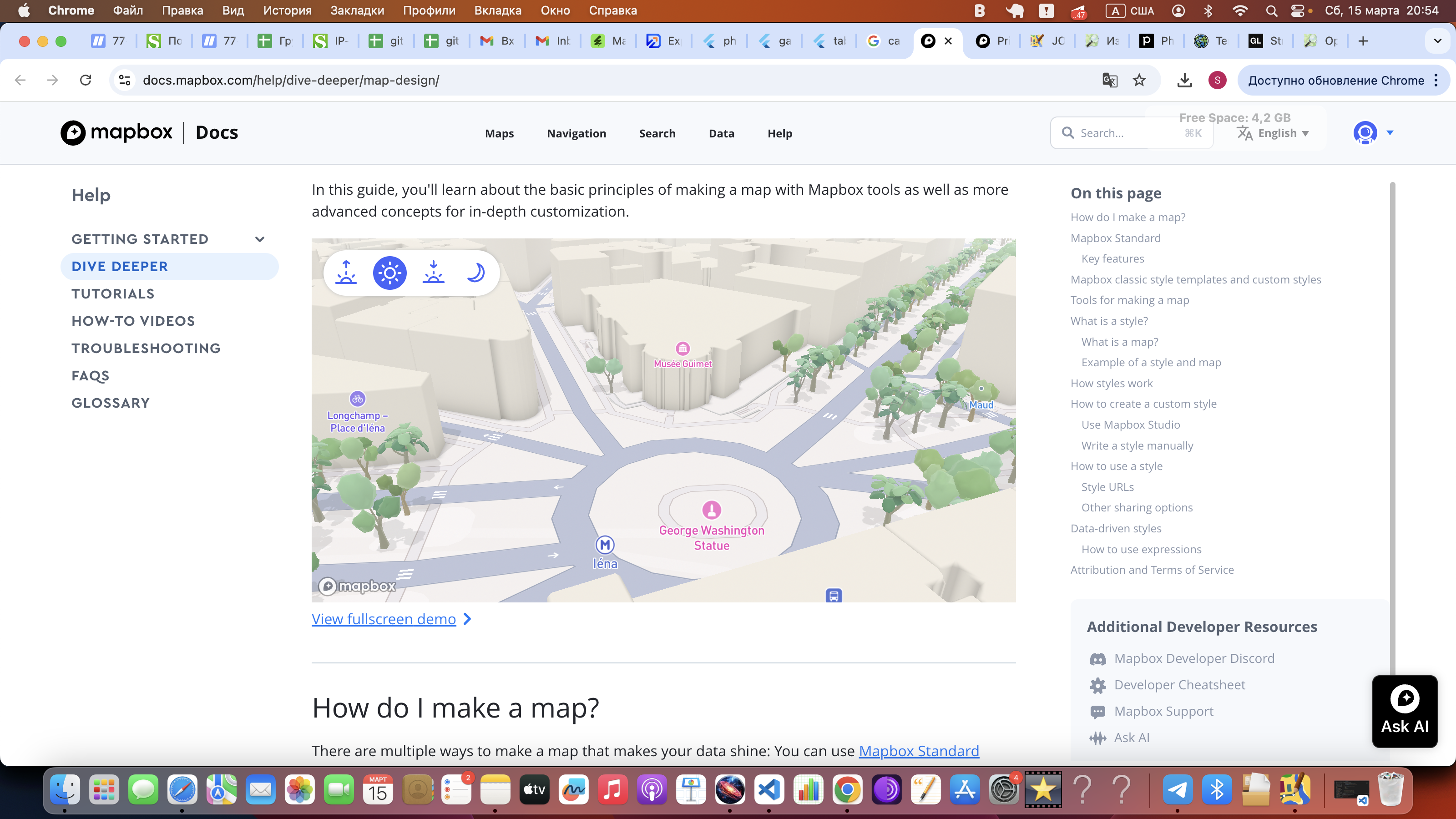Open the English language dropdown
The width and height of the screenshot is (1456, 819).
(x=1272, y=133)
